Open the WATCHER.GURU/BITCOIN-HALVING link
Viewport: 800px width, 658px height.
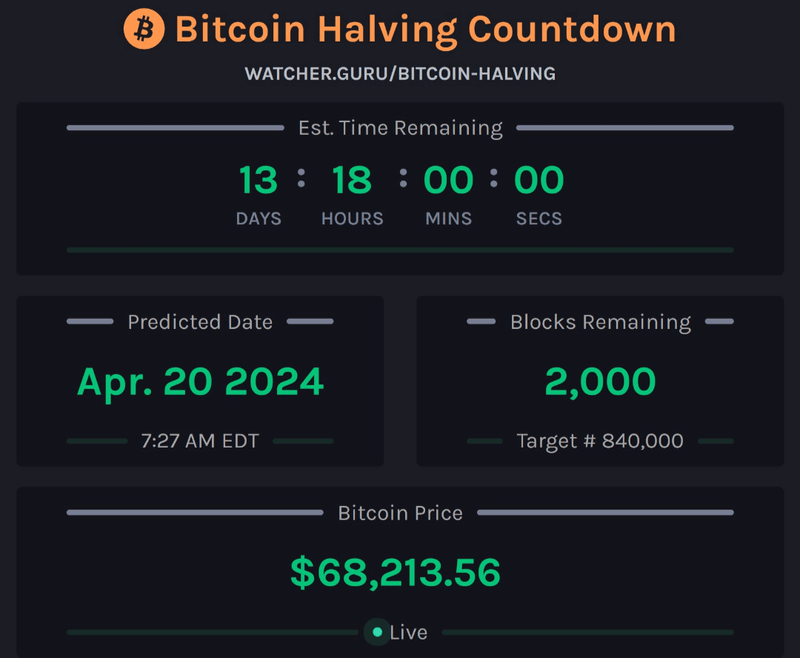(x=400, y=74)
